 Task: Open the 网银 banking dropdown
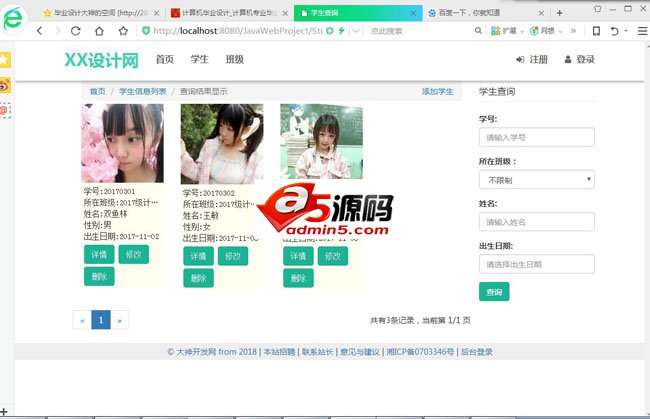546,31
